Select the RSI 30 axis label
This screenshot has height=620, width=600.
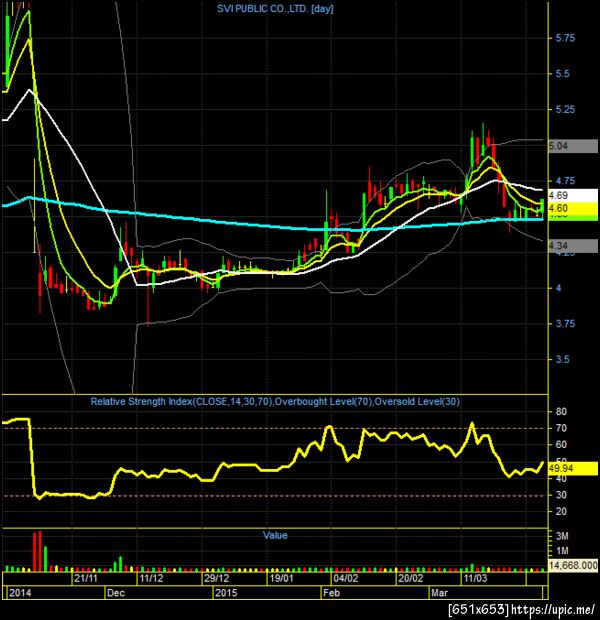coord(561,495)
